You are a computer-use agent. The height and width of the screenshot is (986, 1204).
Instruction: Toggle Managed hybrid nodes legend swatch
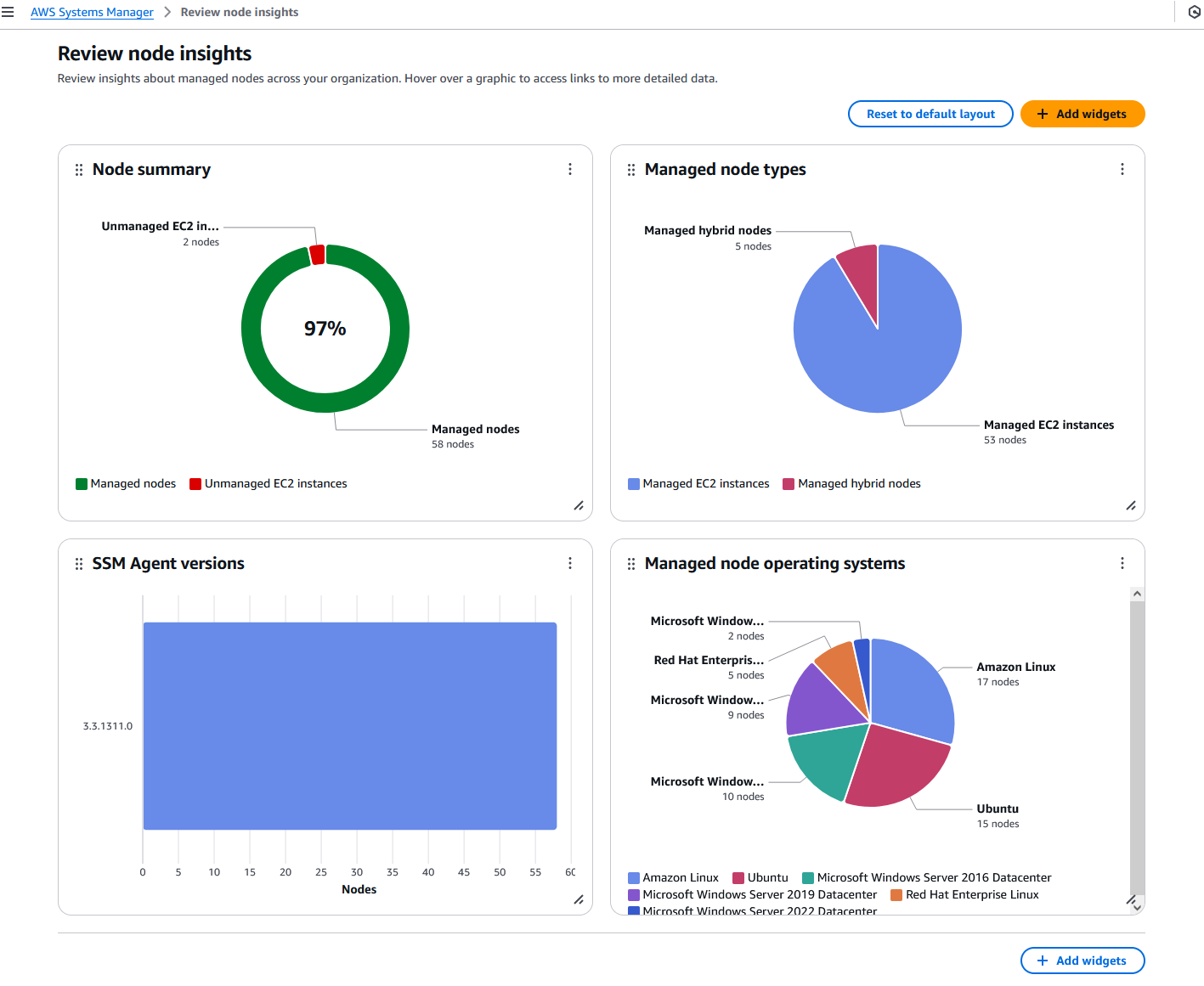[789, 484]
